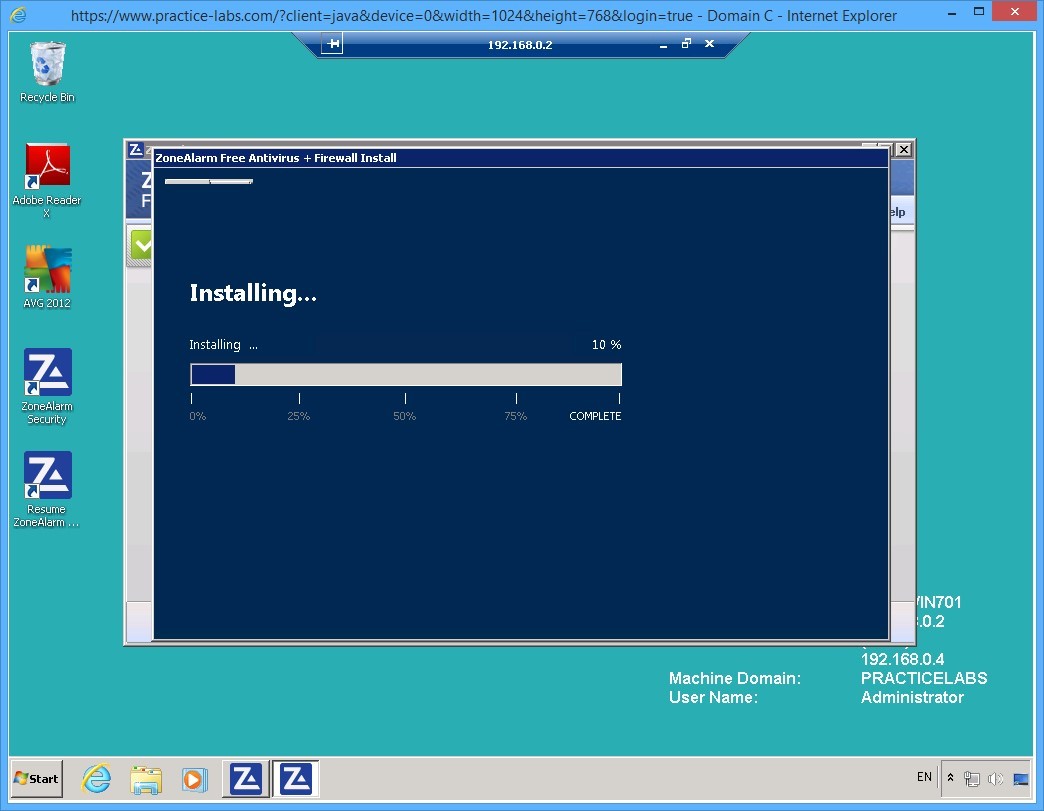Open the Start menu

35,778
